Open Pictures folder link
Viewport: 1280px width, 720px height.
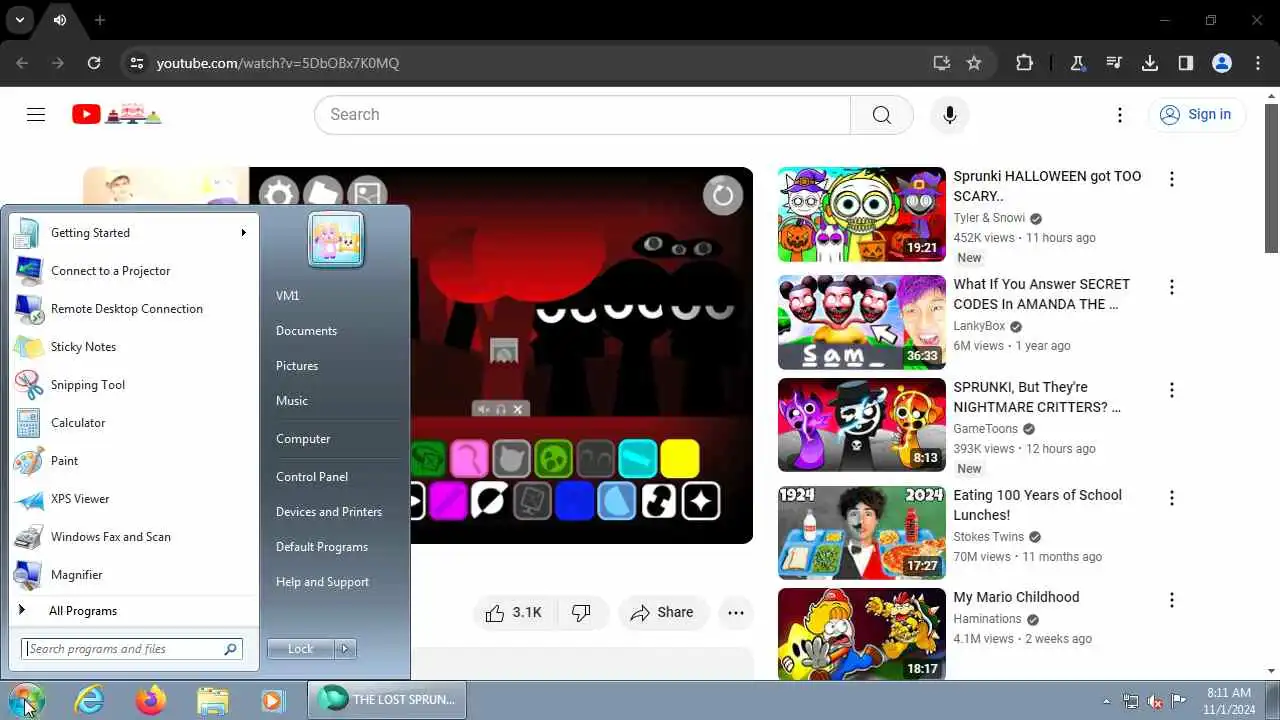click(297, 366)
